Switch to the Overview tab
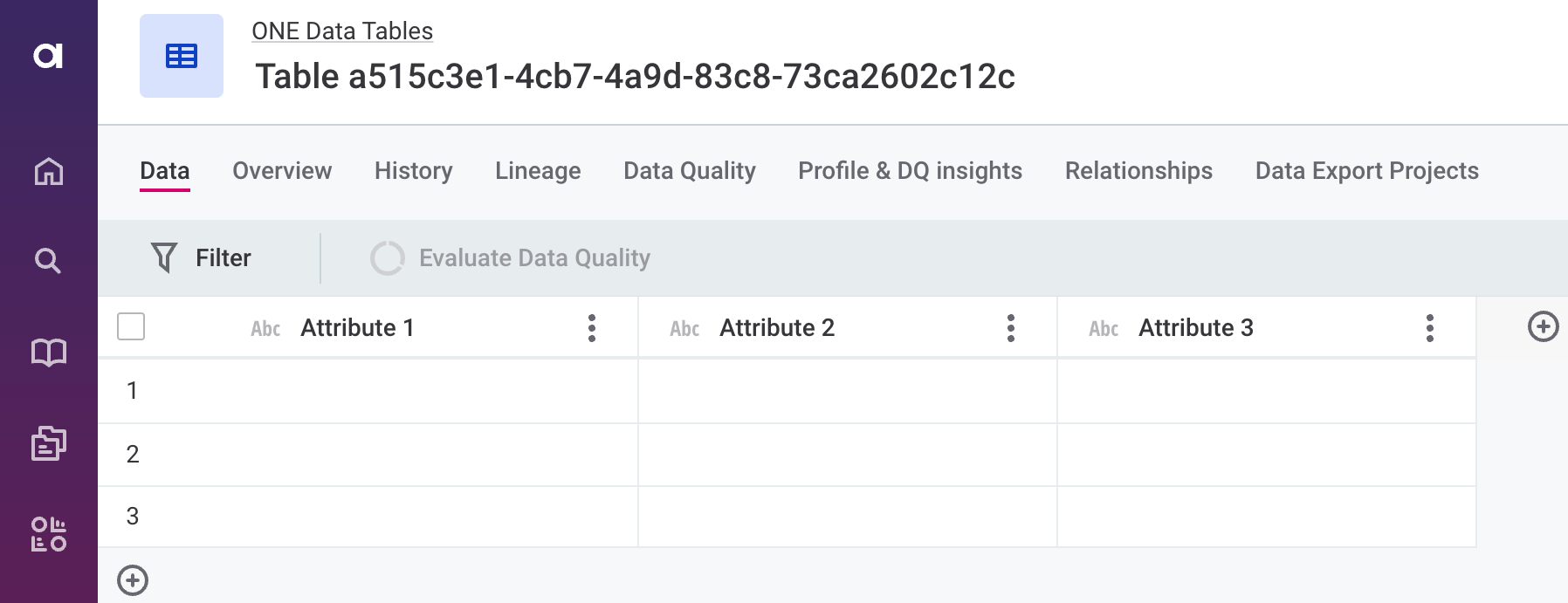Viewport: 1568px width, 603px height. coord(282,171)
